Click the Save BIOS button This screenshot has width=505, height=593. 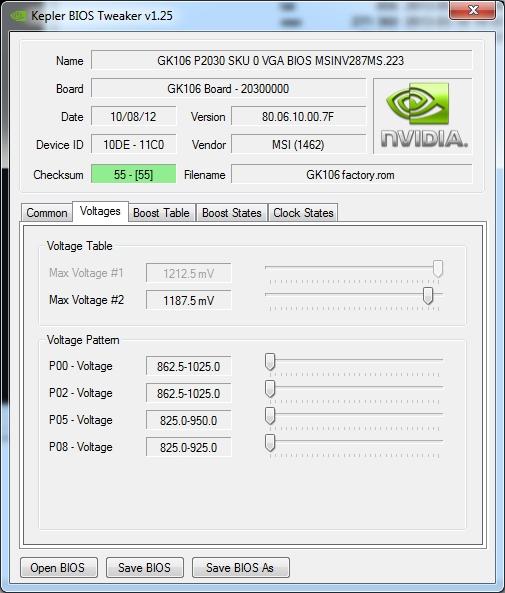(x=145, y=568)
